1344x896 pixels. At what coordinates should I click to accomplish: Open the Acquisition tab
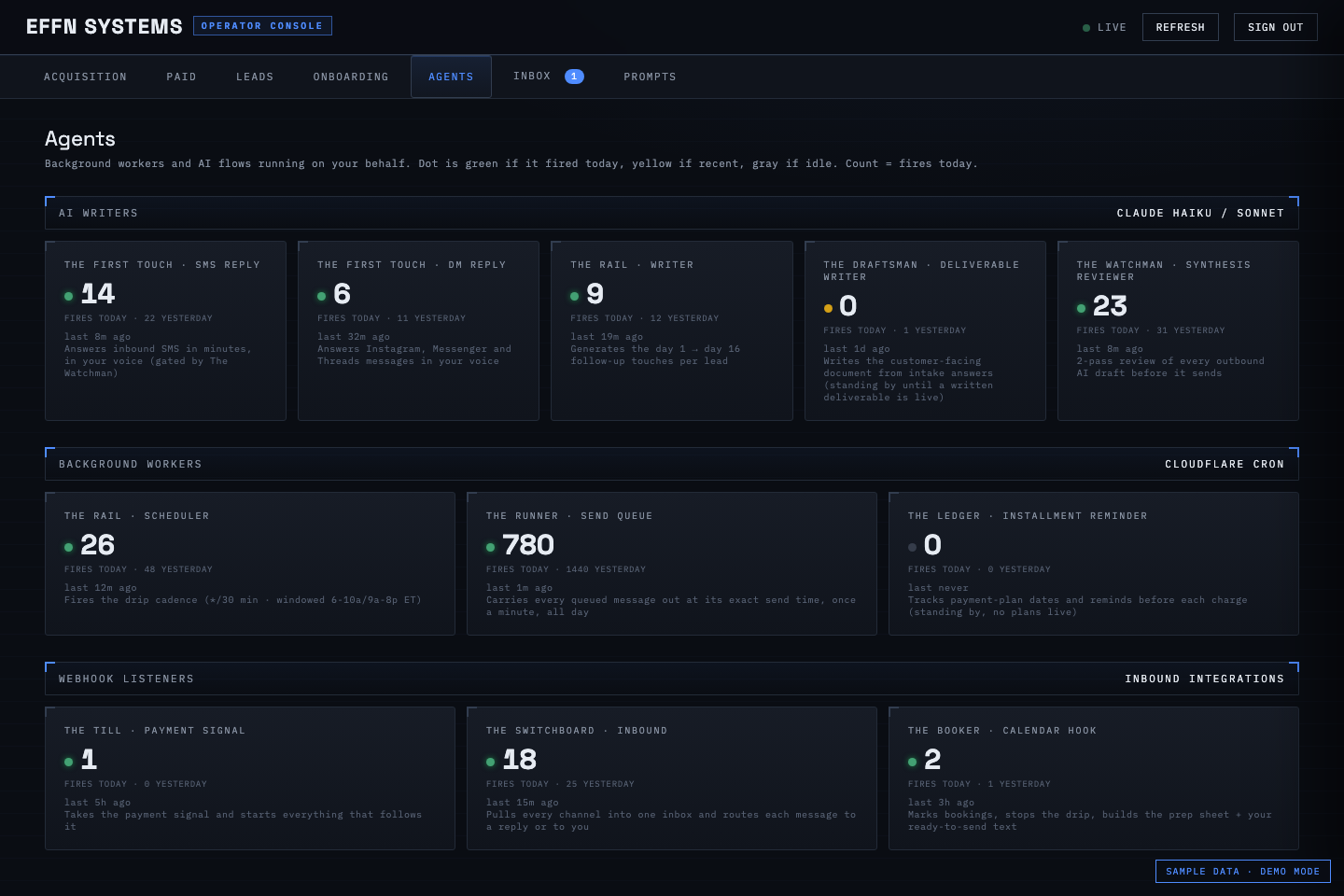point(85,77)
